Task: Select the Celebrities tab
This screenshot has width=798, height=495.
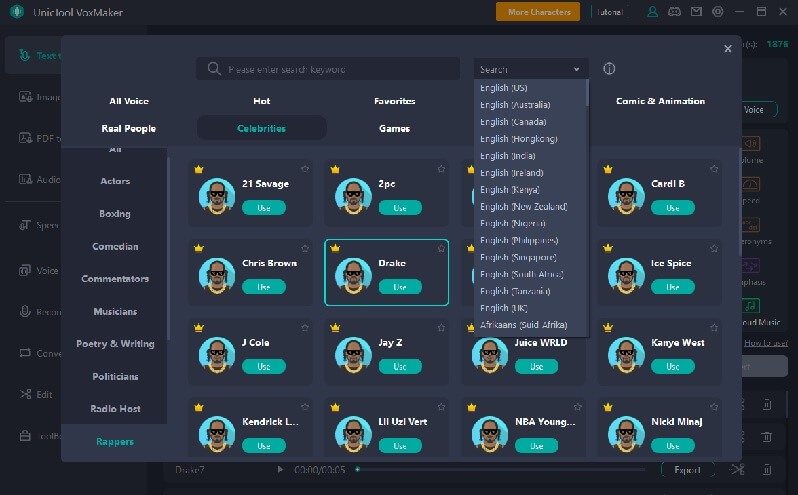Action: (262, 128)
